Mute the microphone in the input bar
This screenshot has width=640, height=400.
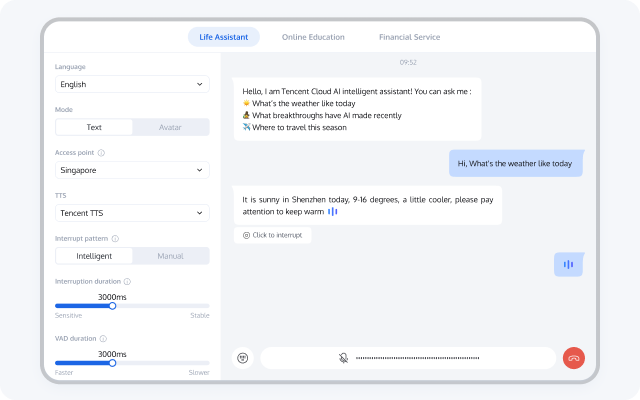[x=343, y=358]
